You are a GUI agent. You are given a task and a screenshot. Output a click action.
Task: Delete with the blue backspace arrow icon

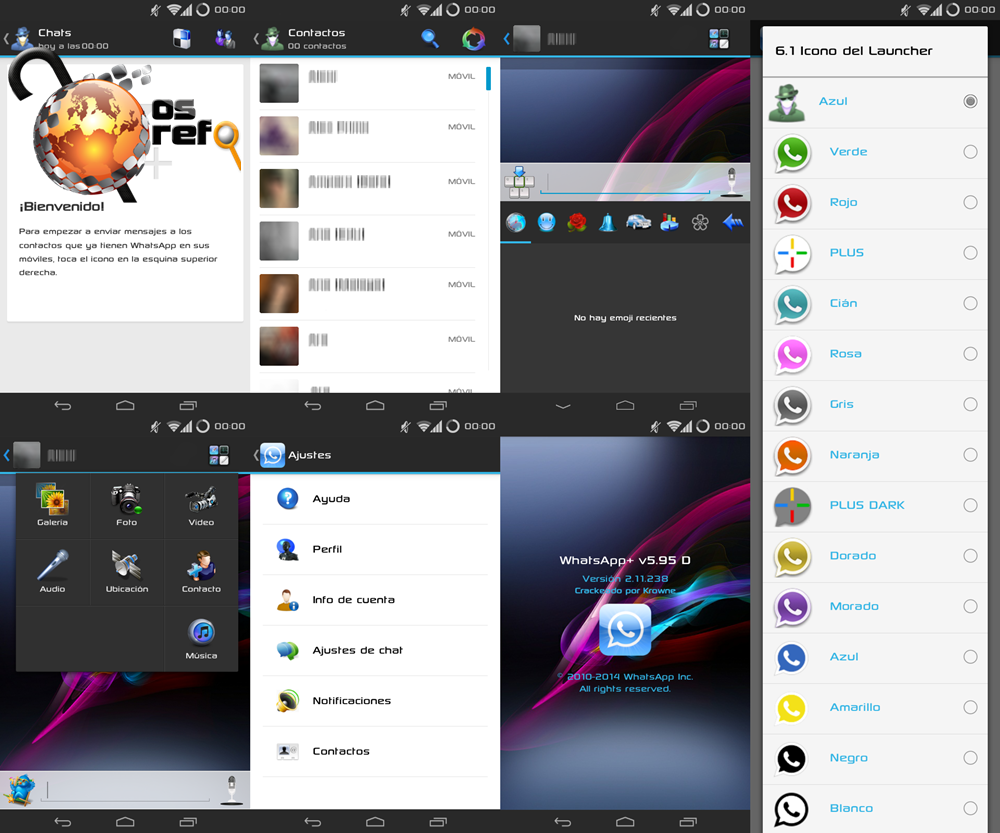click(733, 222)
